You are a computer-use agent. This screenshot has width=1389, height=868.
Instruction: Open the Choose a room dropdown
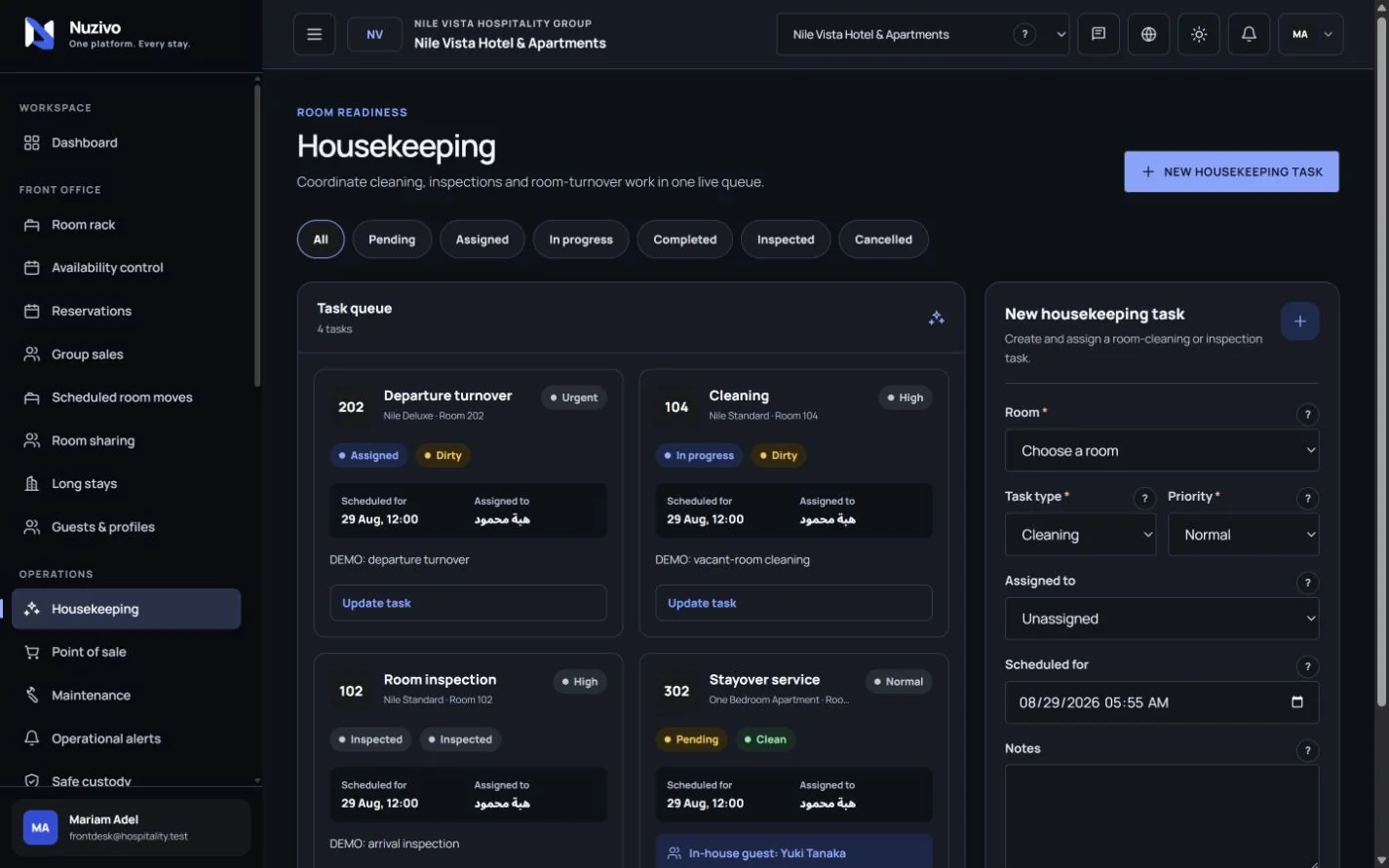(x=1162, y=450)
